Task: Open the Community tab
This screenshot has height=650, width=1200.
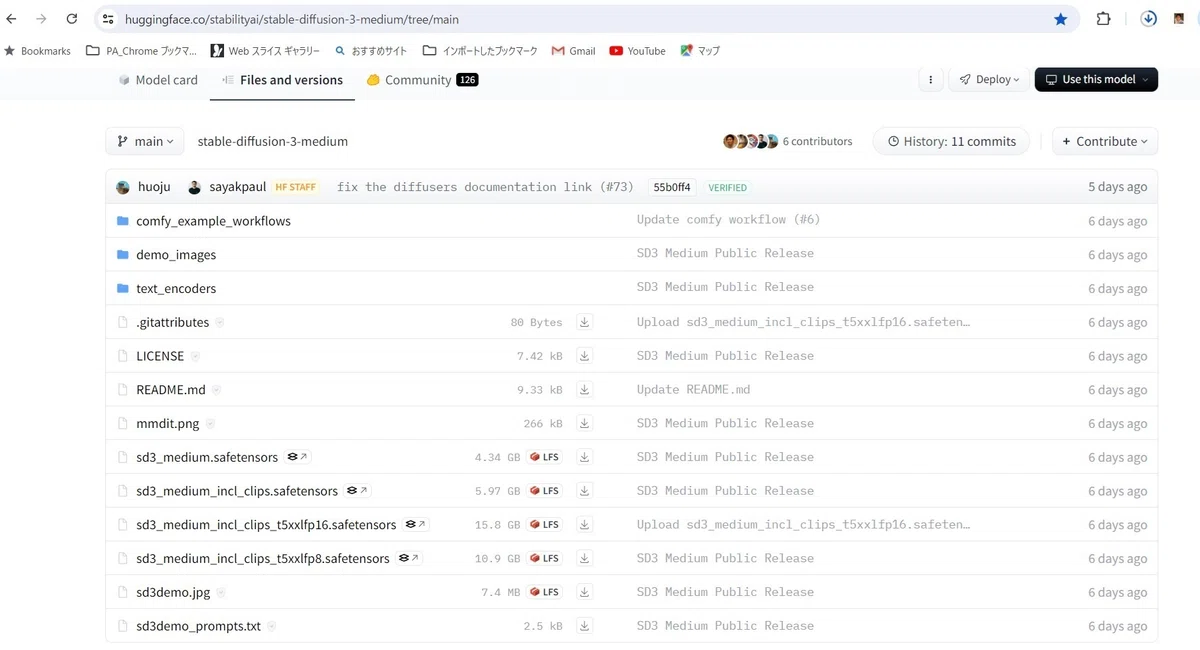Action: (x=422, y=80)
